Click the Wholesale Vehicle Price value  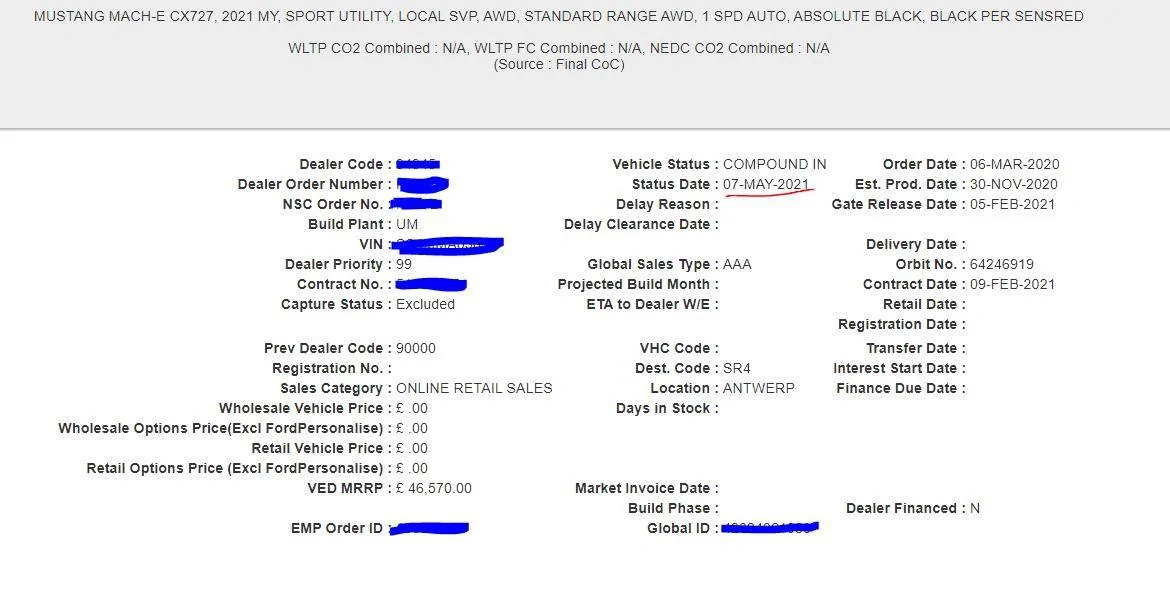(412, 409)
